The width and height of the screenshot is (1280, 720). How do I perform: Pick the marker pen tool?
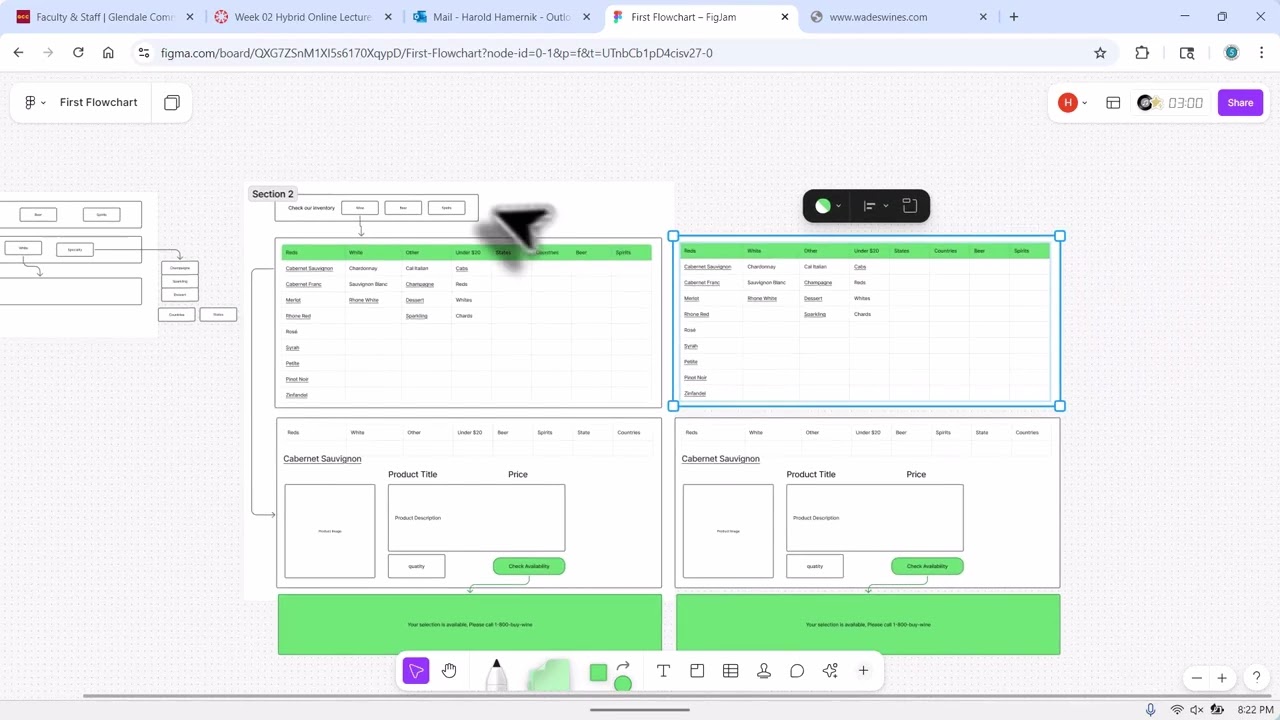point(496,675)
